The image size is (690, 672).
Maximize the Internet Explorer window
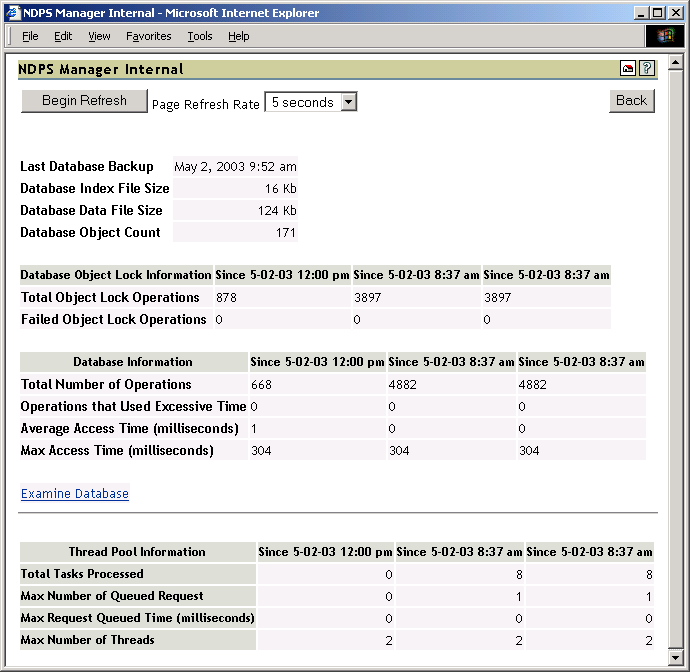click(657, 13)
